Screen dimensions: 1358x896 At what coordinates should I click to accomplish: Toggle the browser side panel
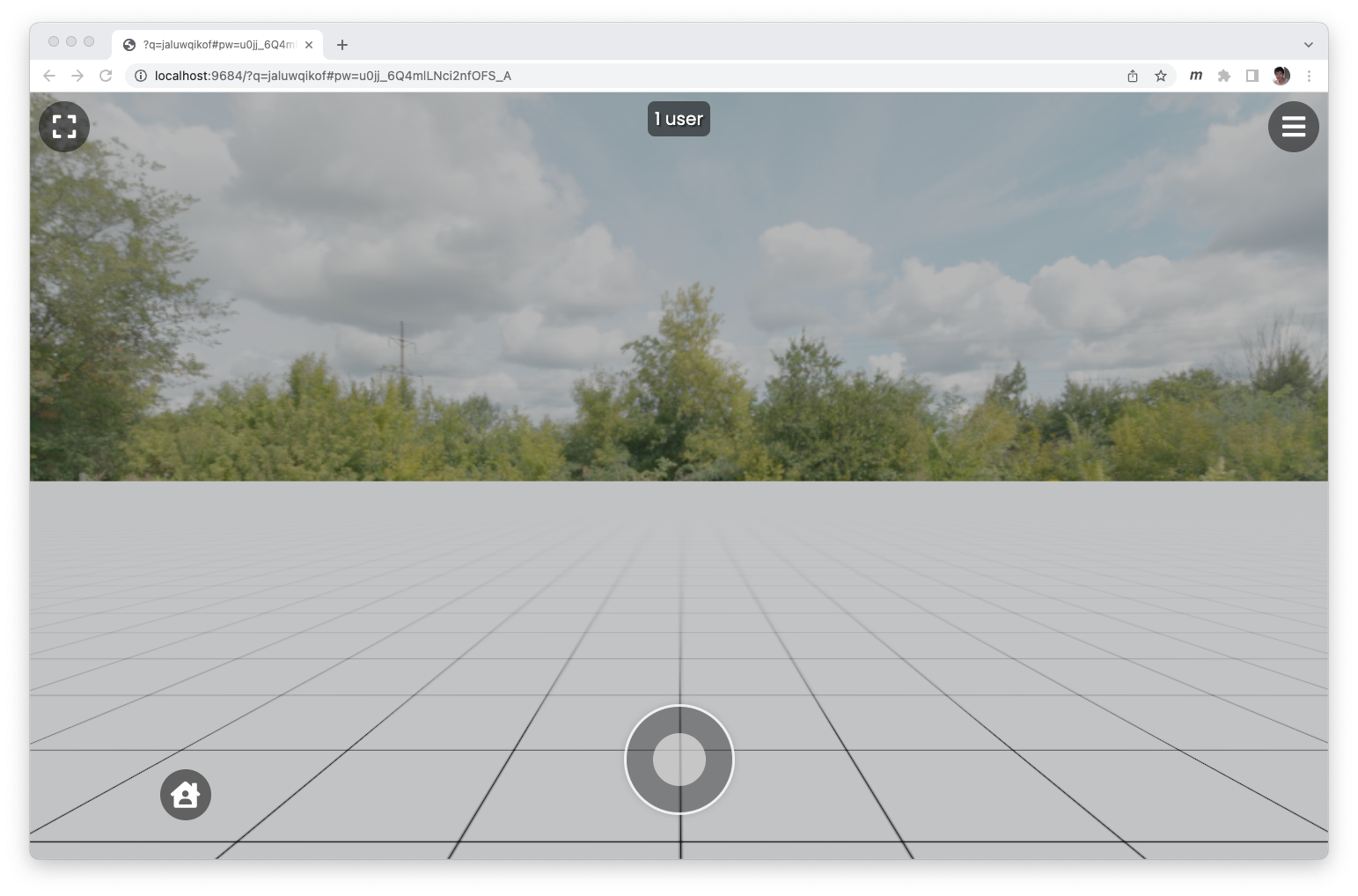click(1252, 76)
